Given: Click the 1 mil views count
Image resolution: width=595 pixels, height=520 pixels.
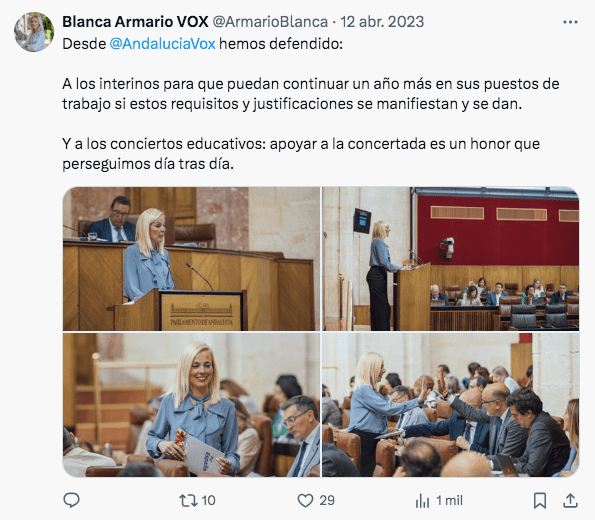Looking at the screenshot, I should point(449,501).
